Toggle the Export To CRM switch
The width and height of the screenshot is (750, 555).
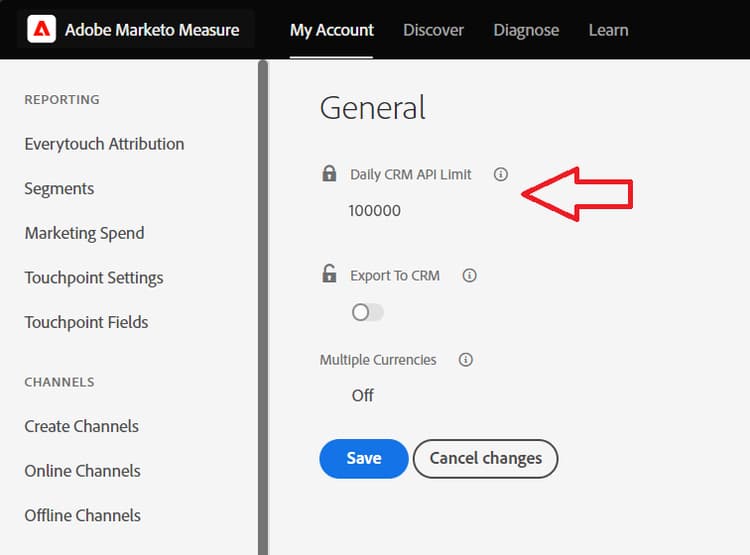367,313
